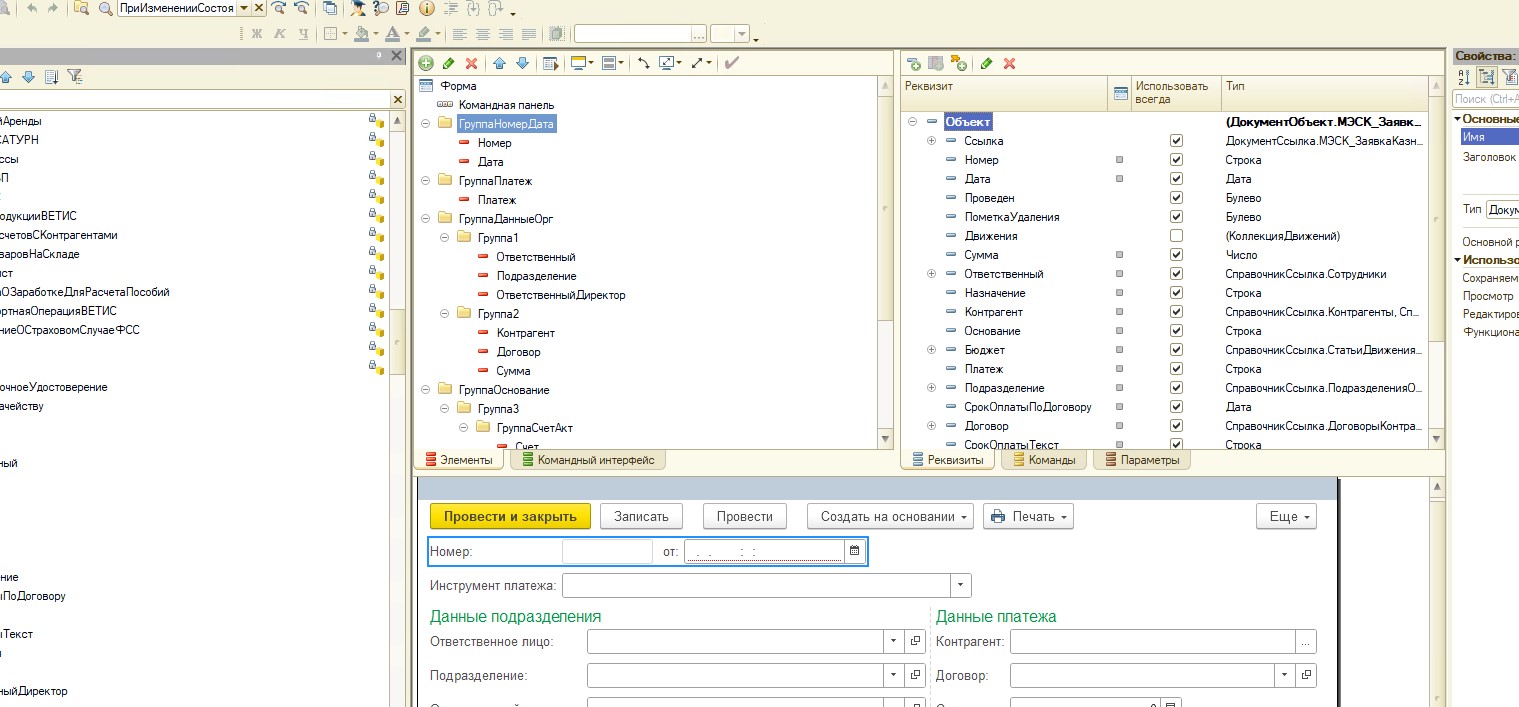Delete attribute with red X in attributes toolbar
1519x707 pixels.
tap(1009, 63)
